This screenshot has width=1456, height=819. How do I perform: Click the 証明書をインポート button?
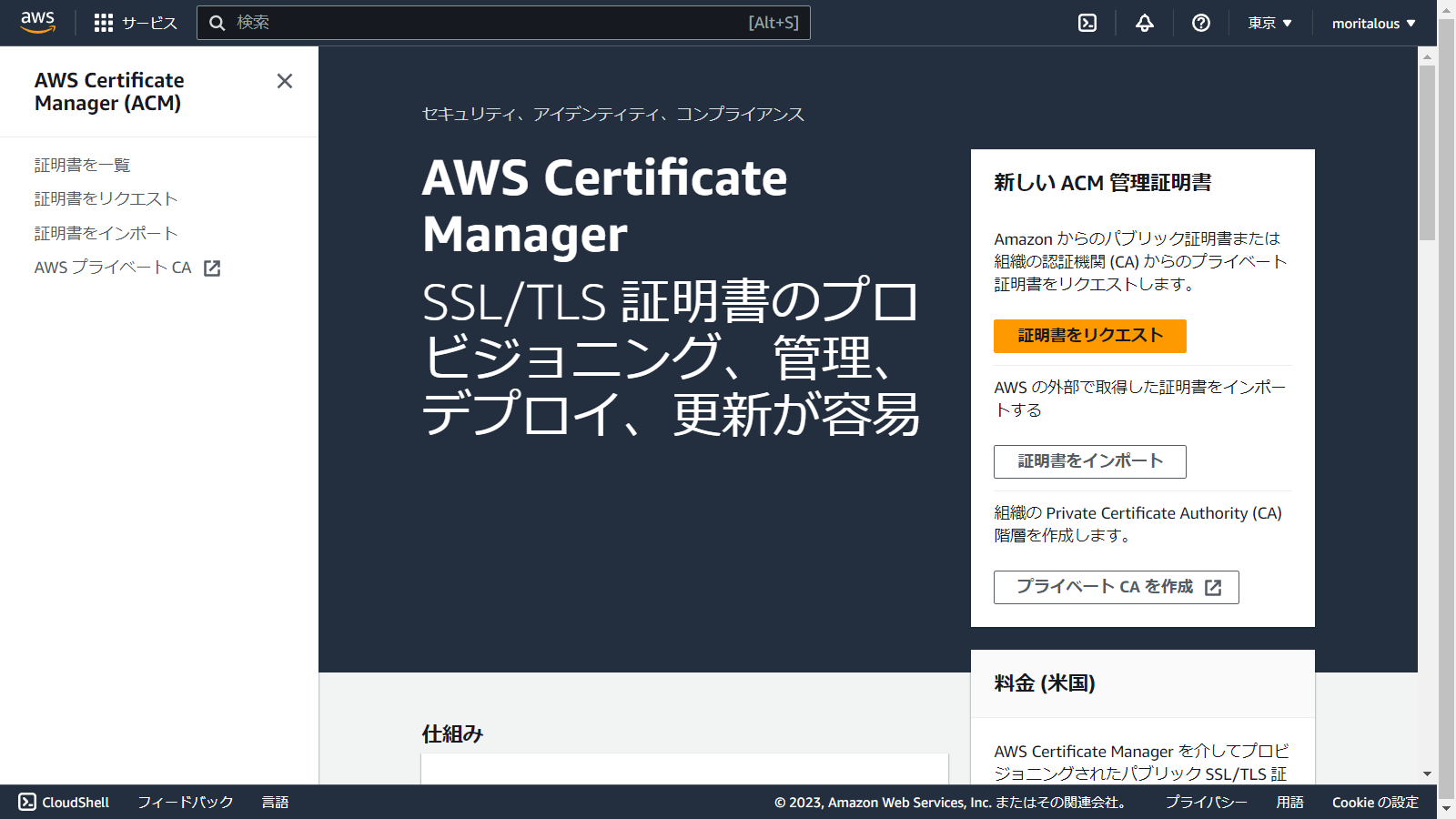coord(1091,461)
